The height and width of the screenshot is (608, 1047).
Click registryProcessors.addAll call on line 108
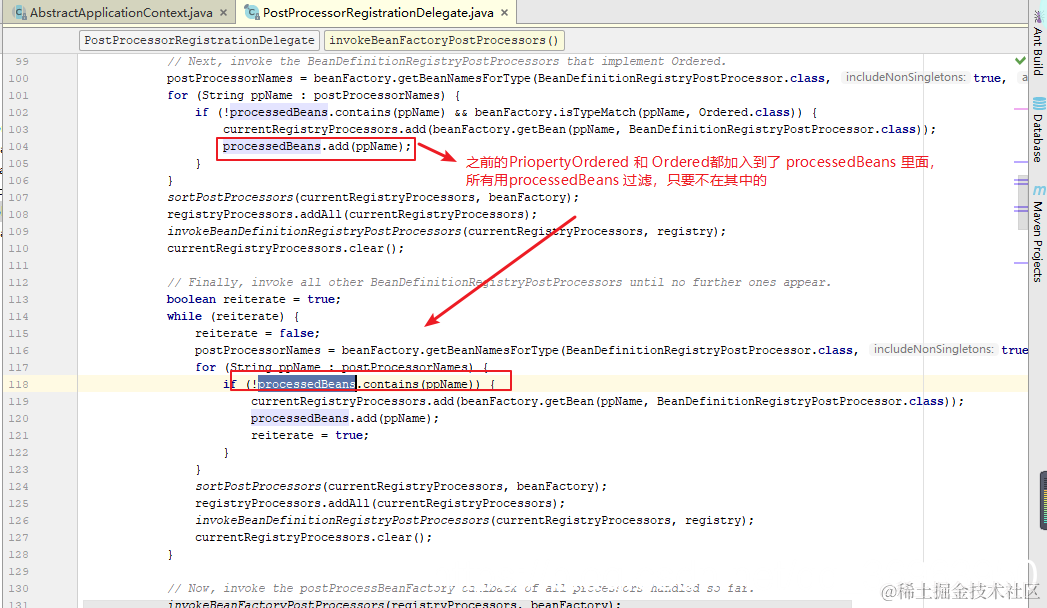(352, 214)
